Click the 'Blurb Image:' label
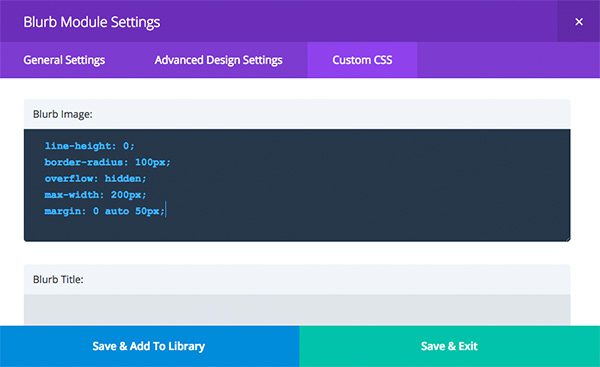 (62, 114)
